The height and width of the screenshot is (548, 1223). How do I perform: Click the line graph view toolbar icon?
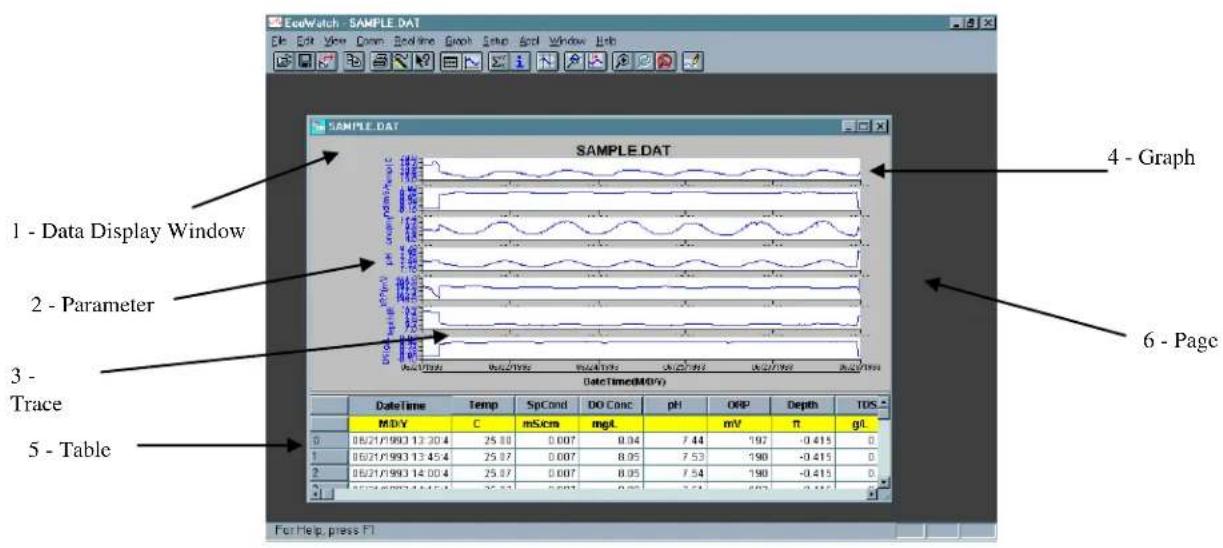472,61
